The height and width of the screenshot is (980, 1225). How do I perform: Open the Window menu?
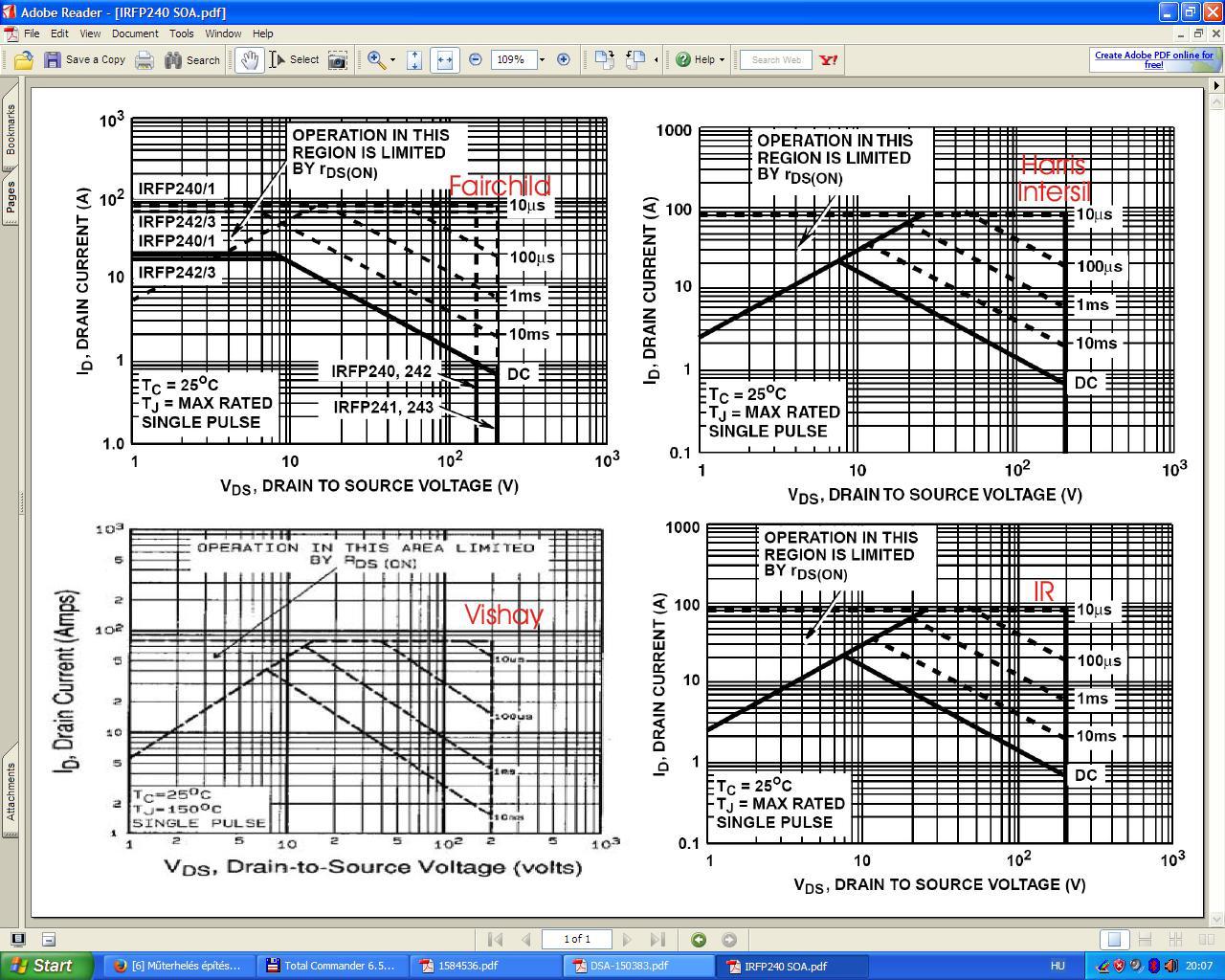(x=223, y=33)
